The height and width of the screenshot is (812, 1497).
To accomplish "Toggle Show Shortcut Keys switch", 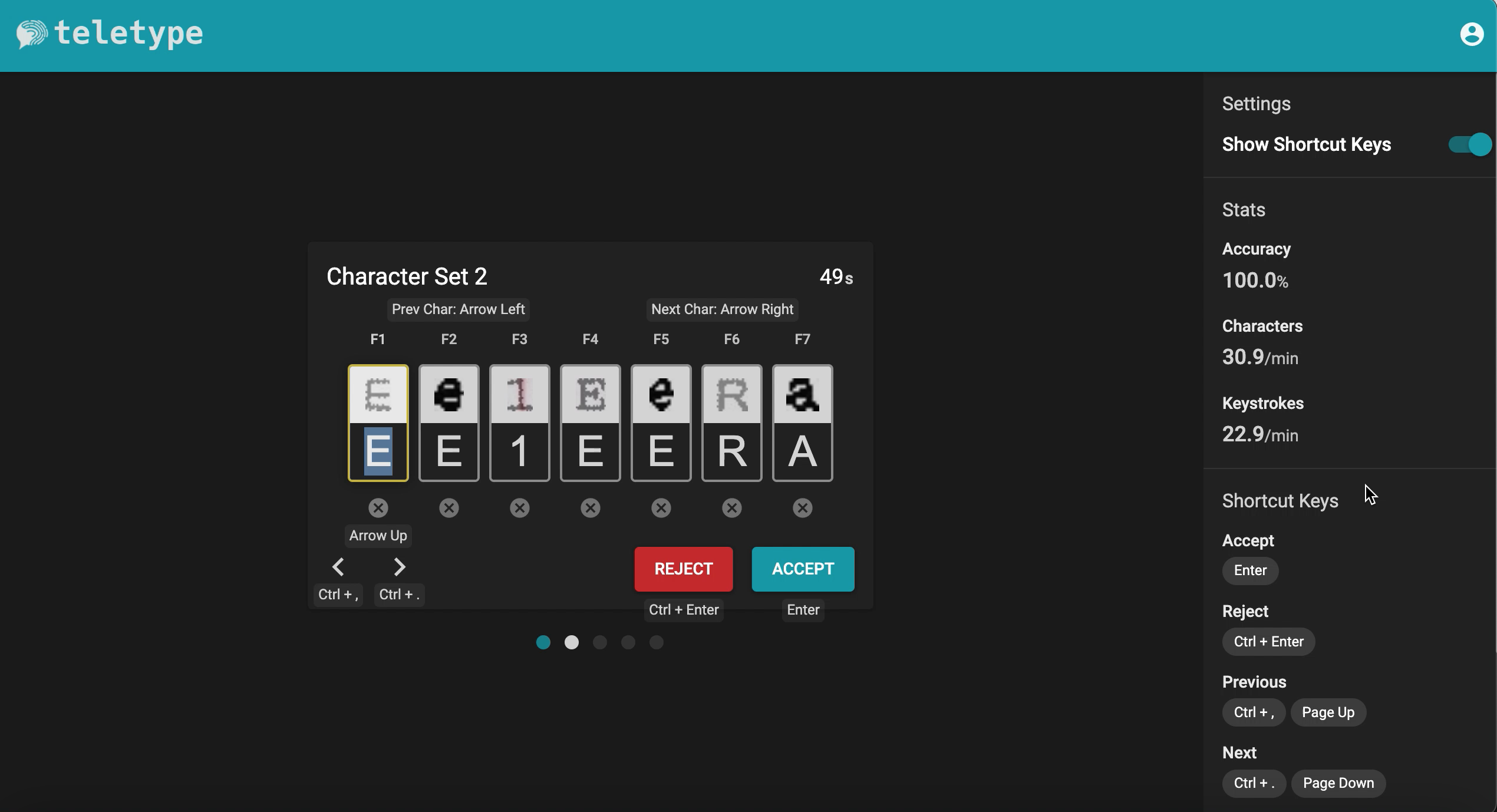I will (1469, 144).
